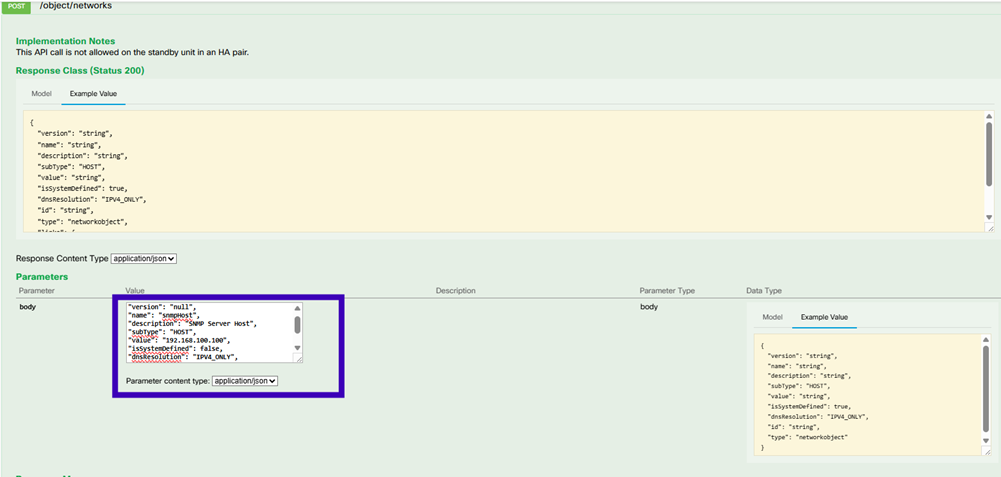
Task: Click "body" under Parameter Type column
Action: pos(649,307)
